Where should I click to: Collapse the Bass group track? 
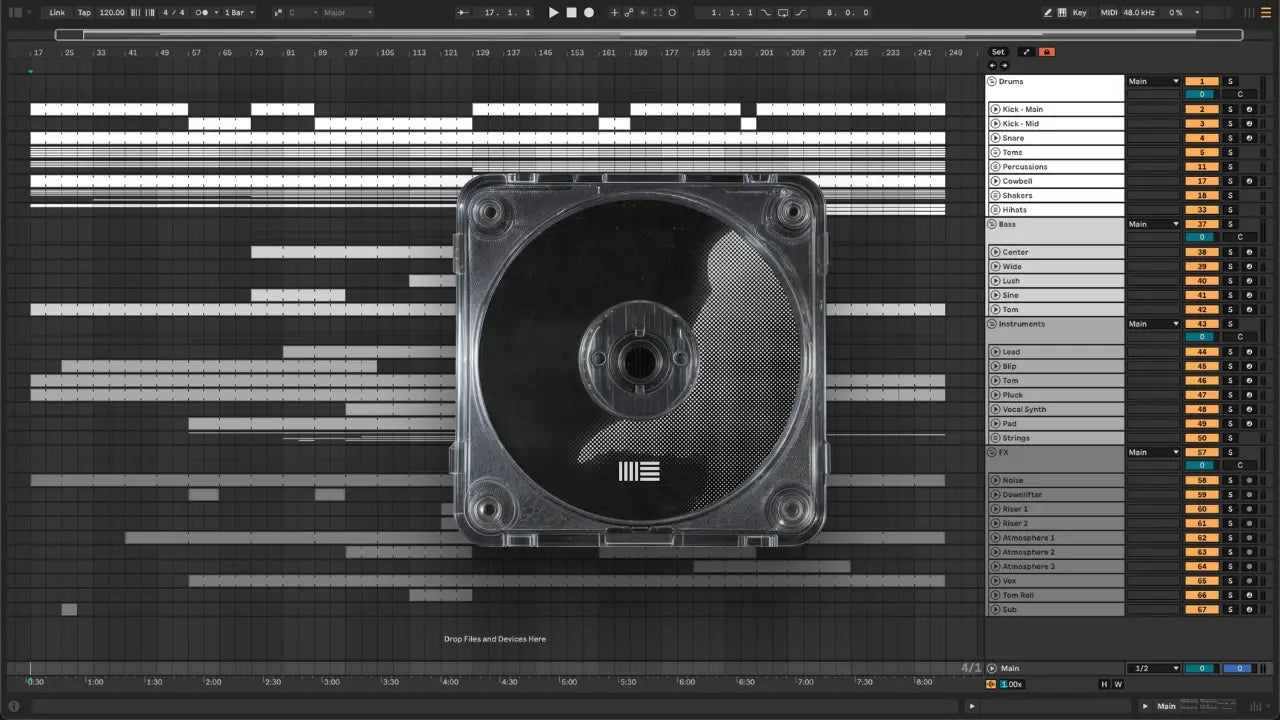(x=992, y=224)
